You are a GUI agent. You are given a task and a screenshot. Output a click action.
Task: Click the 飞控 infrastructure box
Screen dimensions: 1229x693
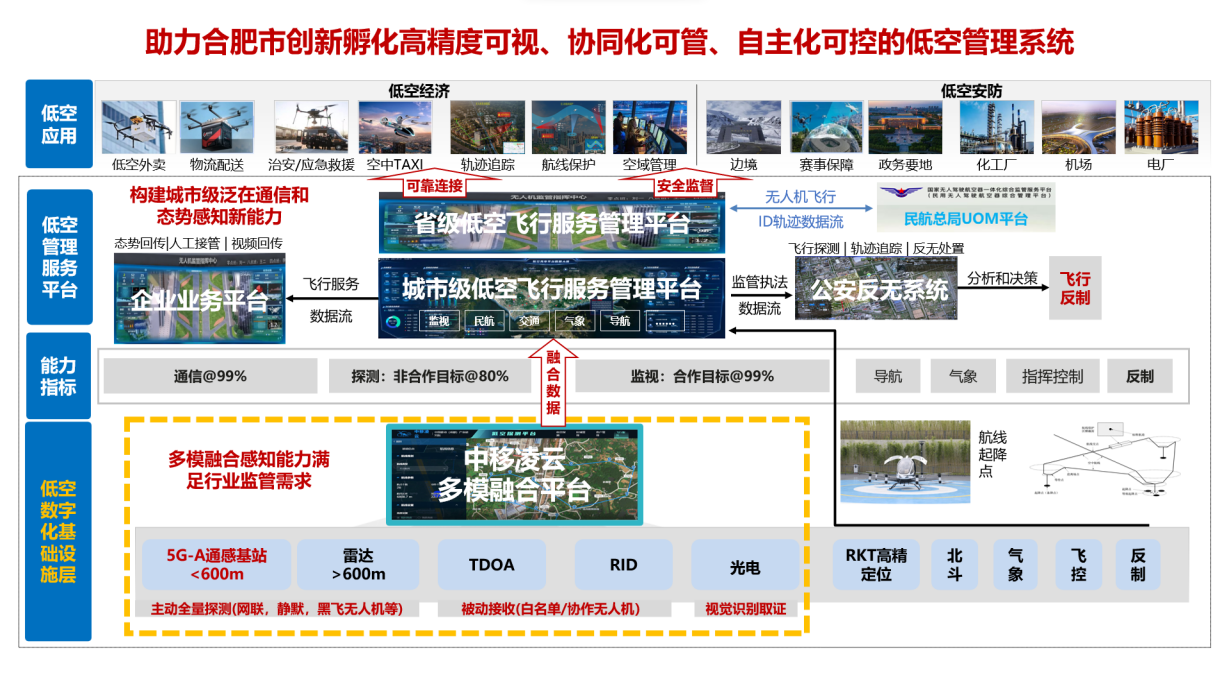pos(1078,565)
